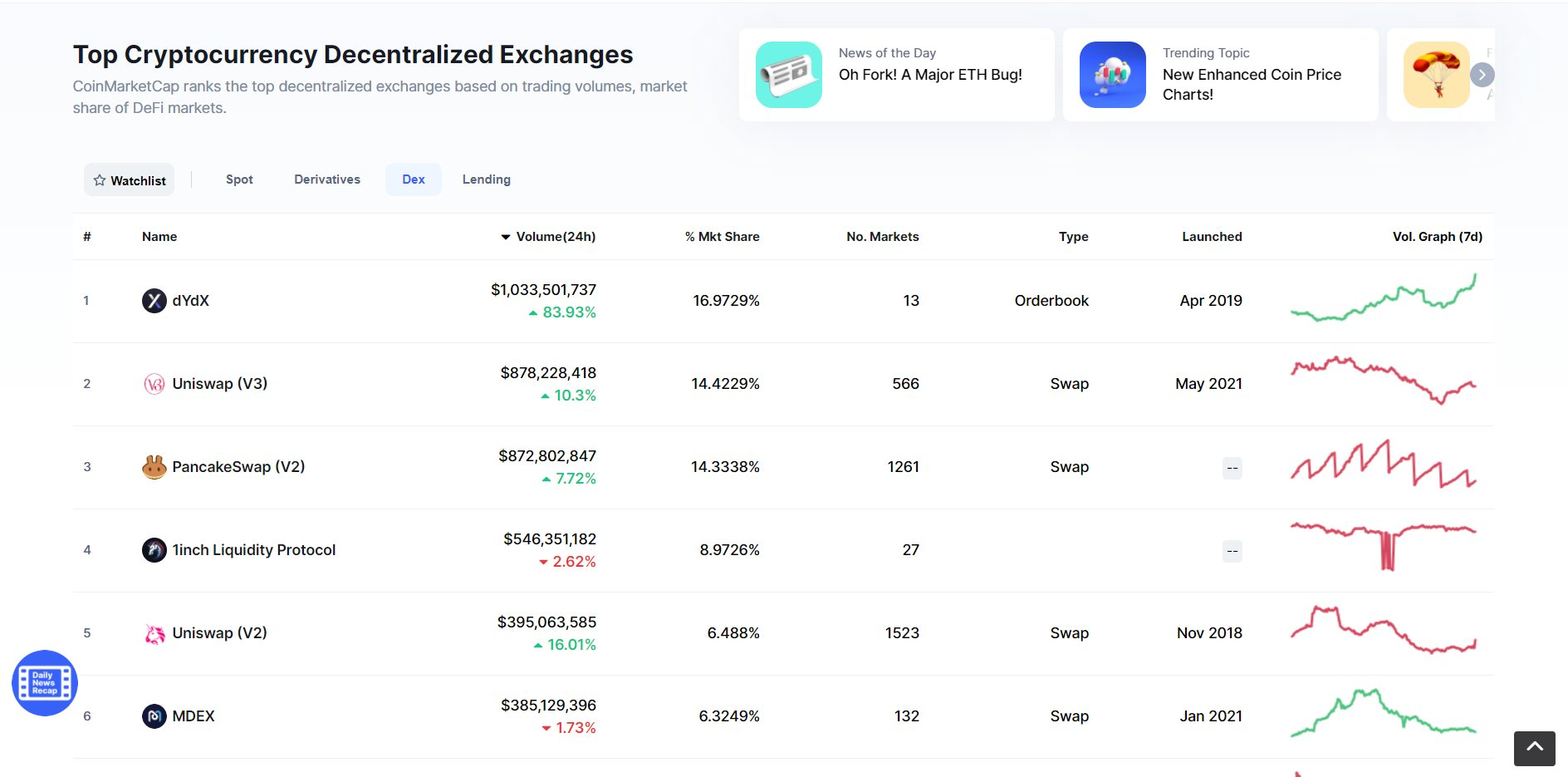Open 'New Enhanced Coin Price Charts!' topic
1568x777 pixels.
(x=1252, y=84)
